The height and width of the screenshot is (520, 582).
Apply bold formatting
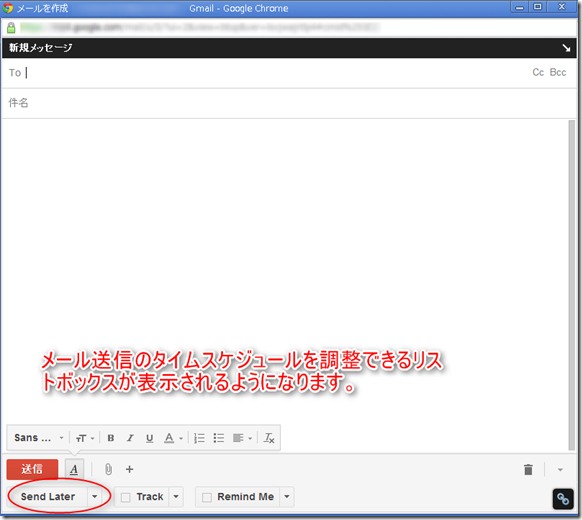pos(111,438)
